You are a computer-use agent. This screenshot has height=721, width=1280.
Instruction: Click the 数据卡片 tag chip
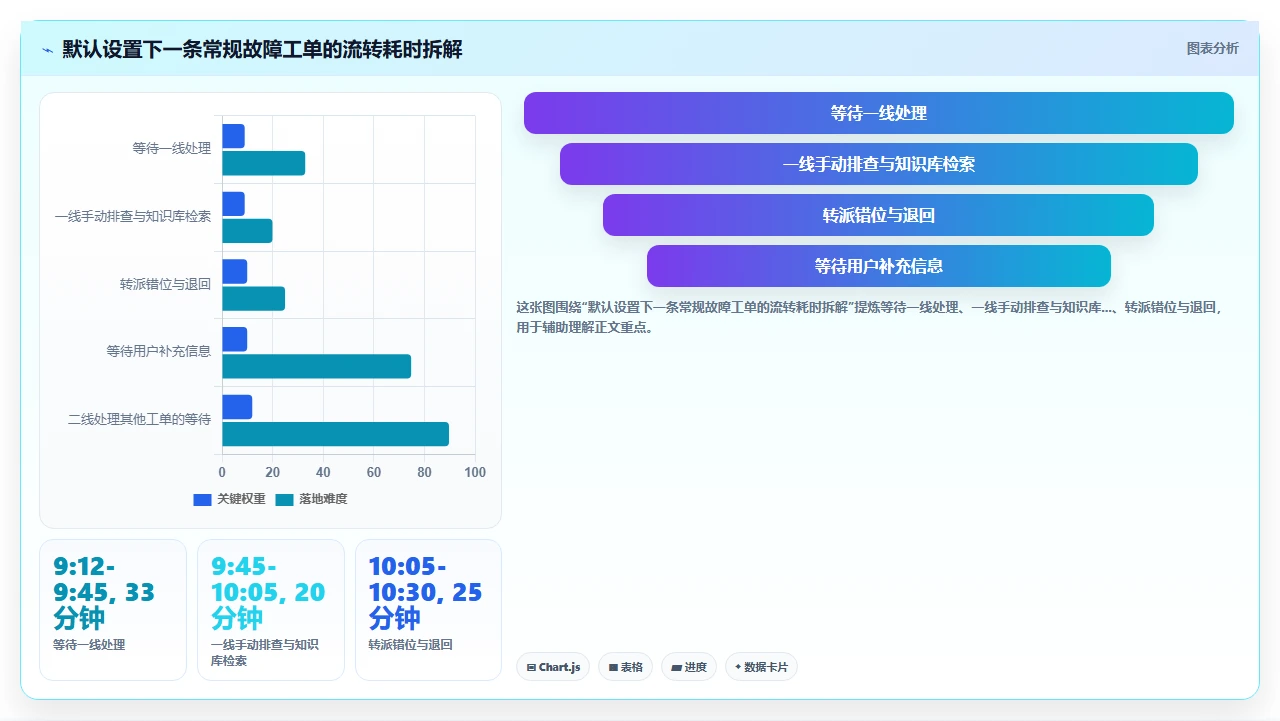click(x=761, y=667)
